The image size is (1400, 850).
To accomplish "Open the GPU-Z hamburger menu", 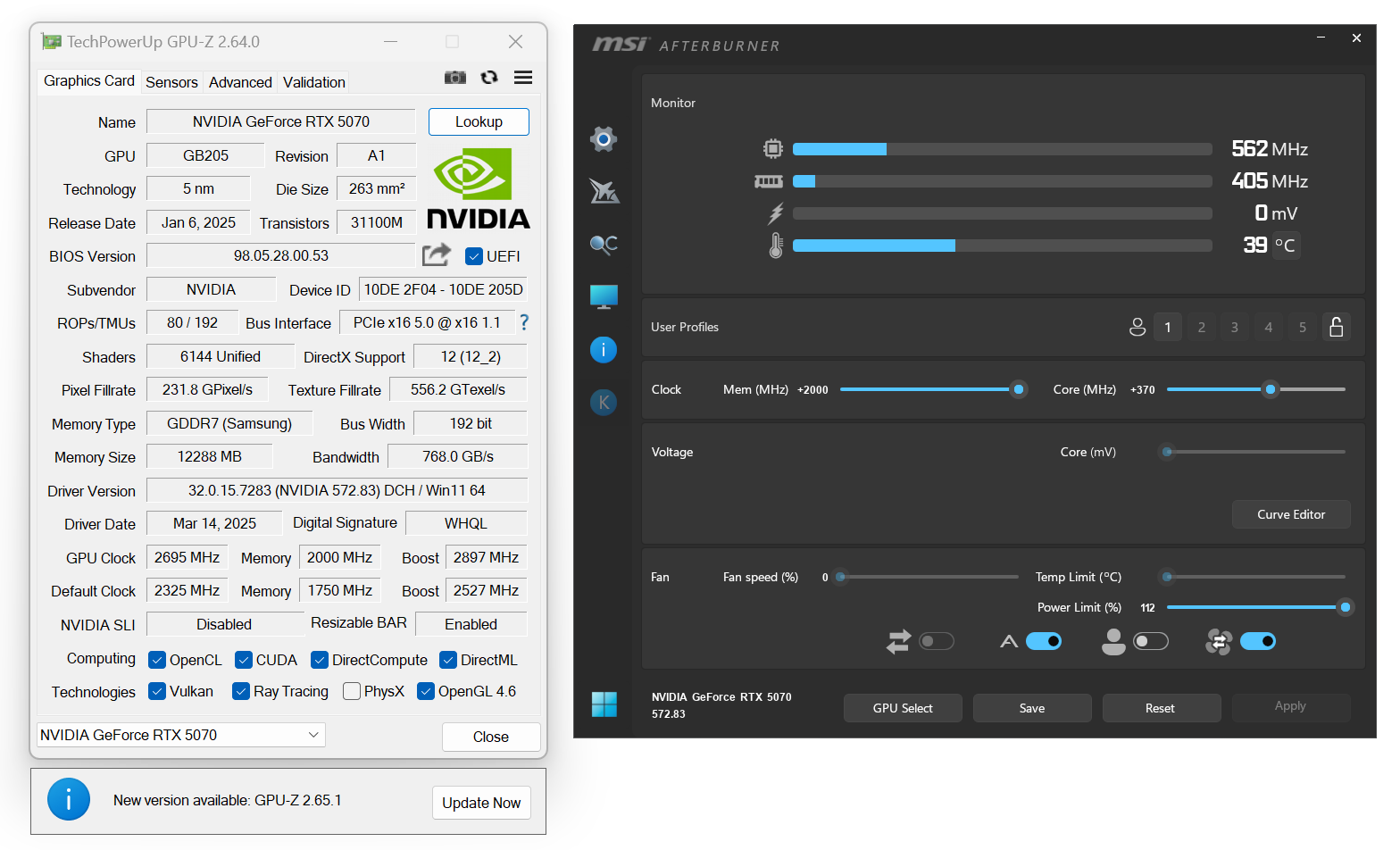I will (x=523, y=78).
